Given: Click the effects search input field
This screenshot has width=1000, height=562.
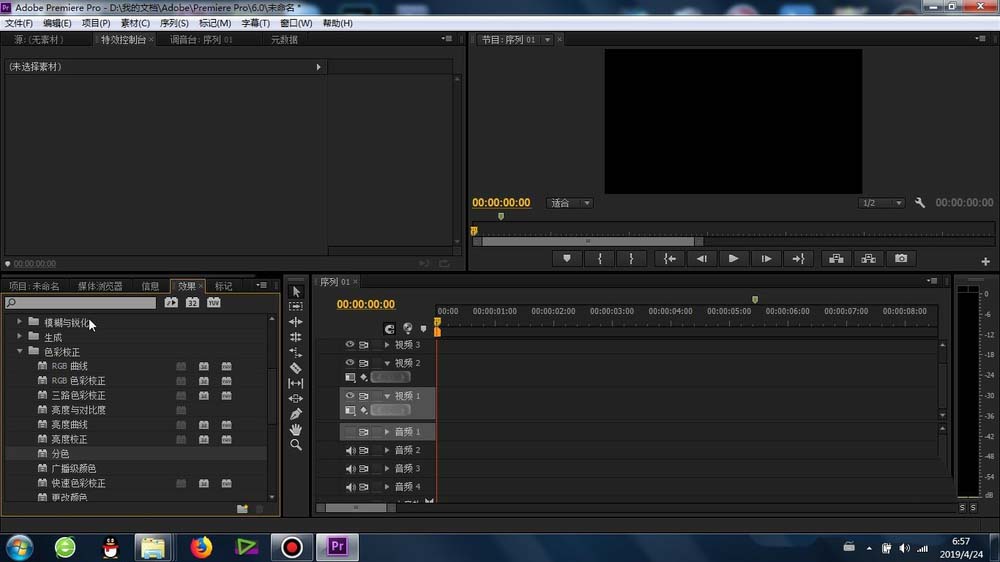Looking at the screenshot, I should pyautogui.click(x=80, y=302).
